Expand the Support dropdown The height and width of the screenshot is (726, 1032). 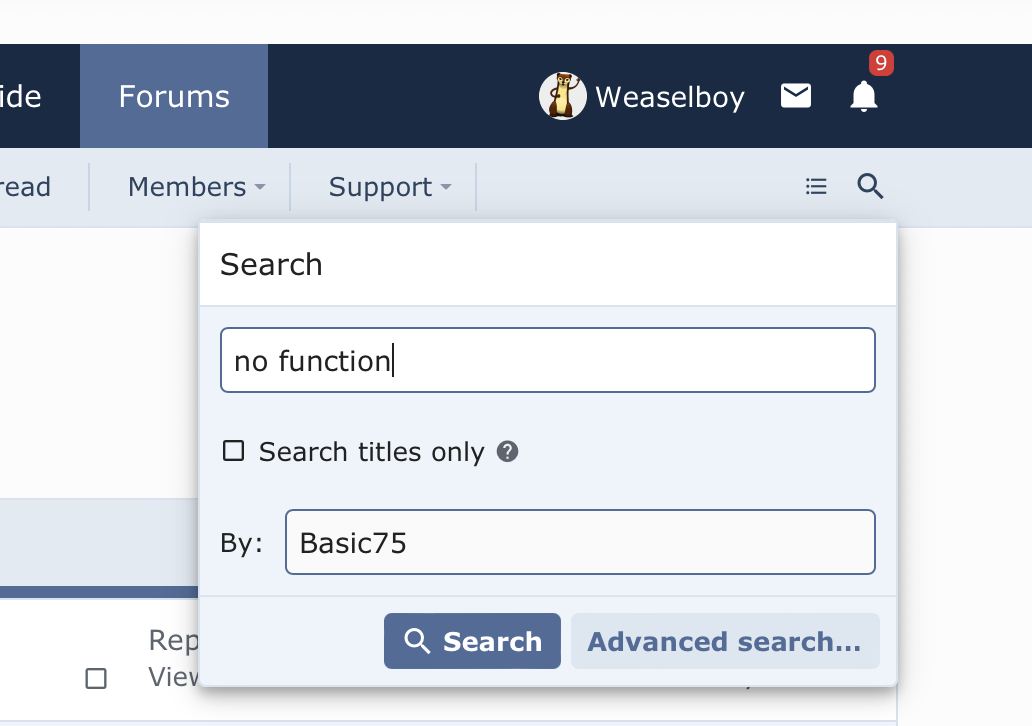click(389, 187)
